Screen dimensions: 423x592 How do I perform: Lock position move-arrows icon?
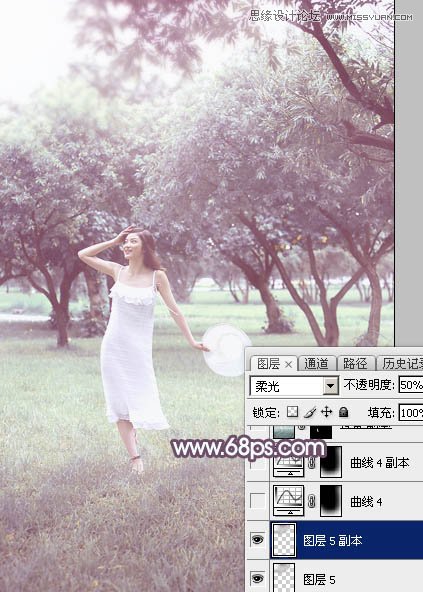(x=326, y=412)
